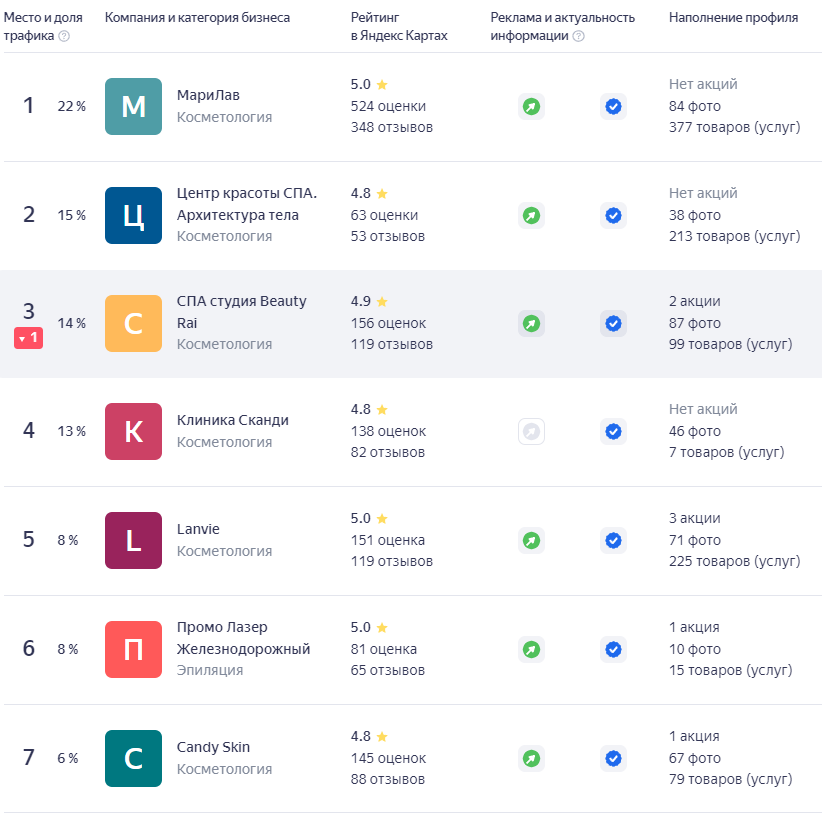The height and width of the screenshot is (822, 822).
Task: Click the green ad icon for Candy Skin
Action: (531, 759)
